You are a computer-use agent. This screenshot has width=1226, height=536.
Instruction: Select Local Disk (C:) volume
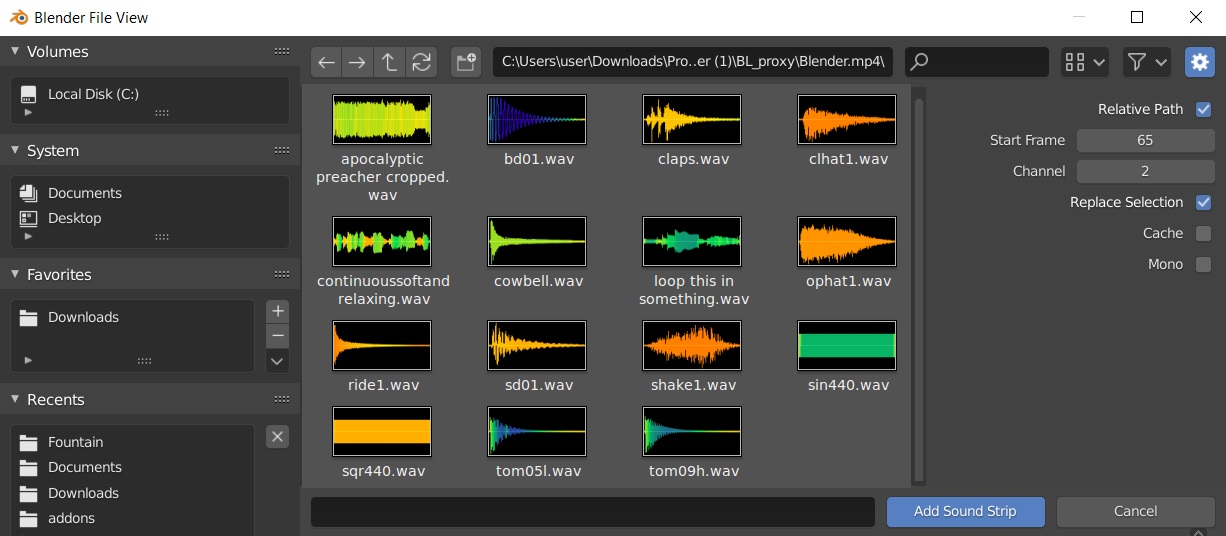point(150,94)
